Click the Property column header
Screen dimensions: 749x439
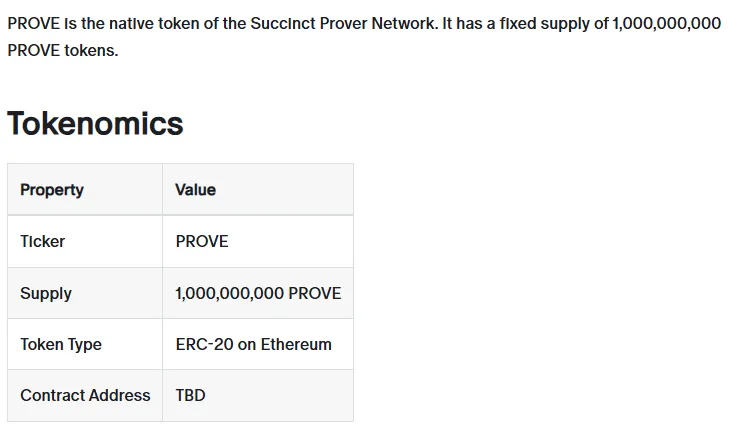[x=52, y=190]
